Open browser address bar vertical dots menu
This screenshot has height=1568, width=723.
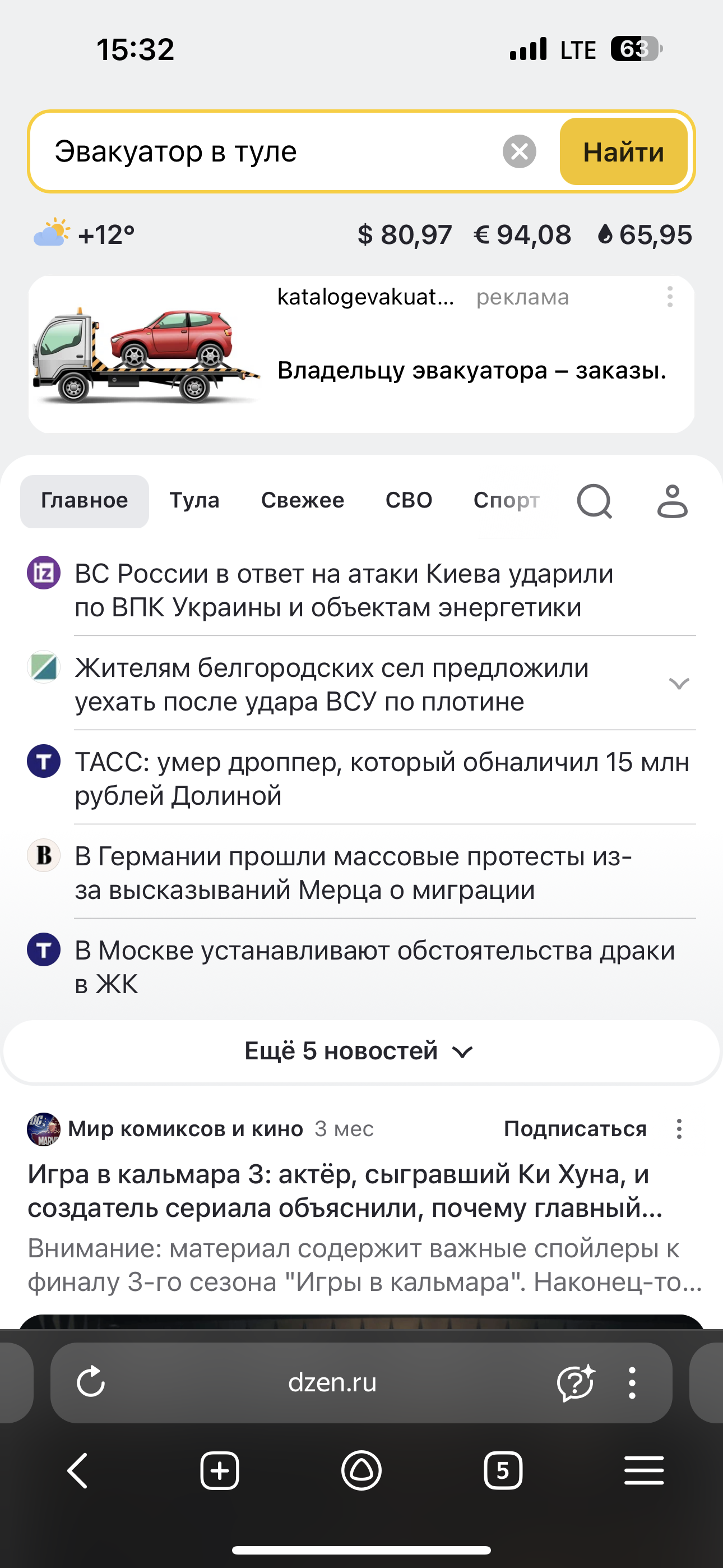(x=632, y=1382)
